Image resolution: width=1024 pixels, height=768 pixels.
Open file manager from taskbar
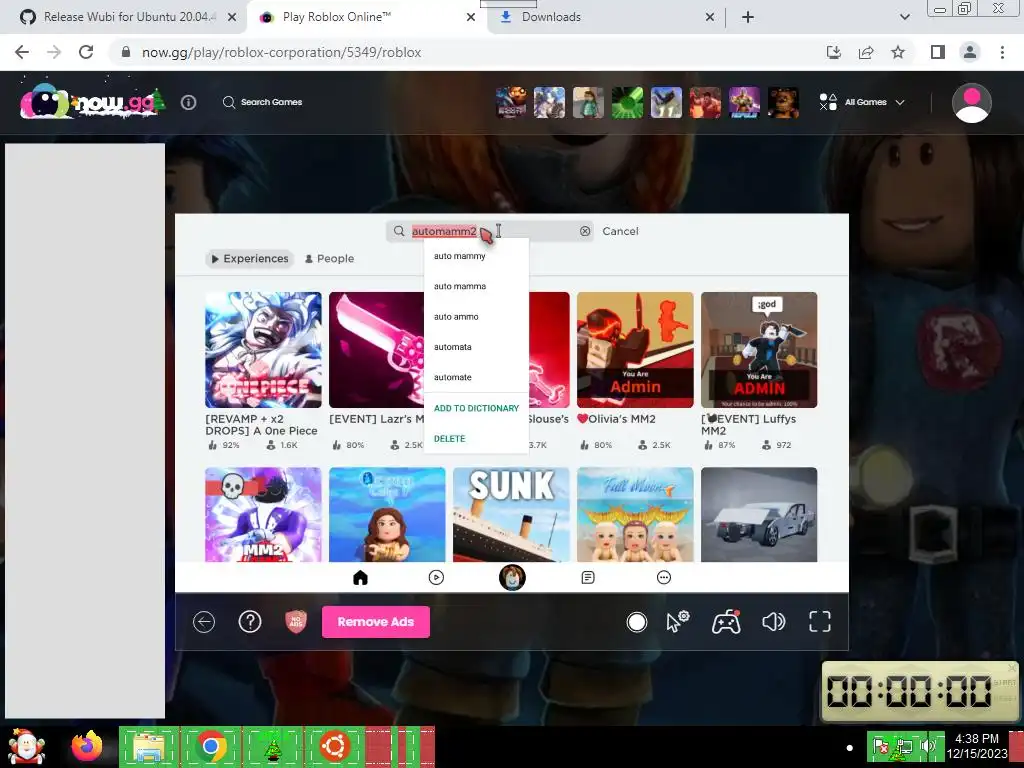click(x=148, y=746)
